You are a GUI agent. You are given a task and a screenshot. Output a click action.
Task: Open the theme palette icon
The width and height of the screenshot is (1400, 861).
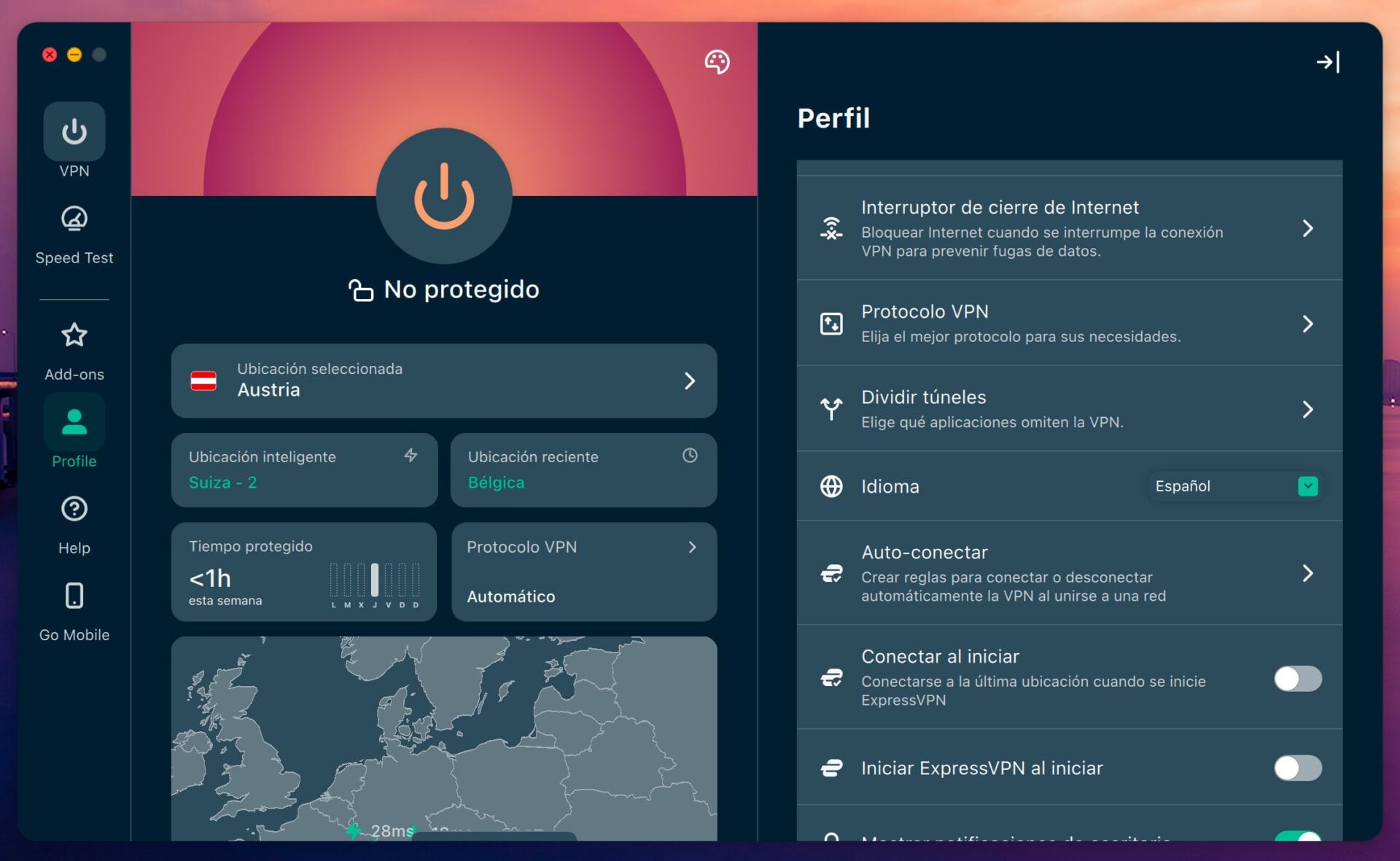(x=717, y=62)
